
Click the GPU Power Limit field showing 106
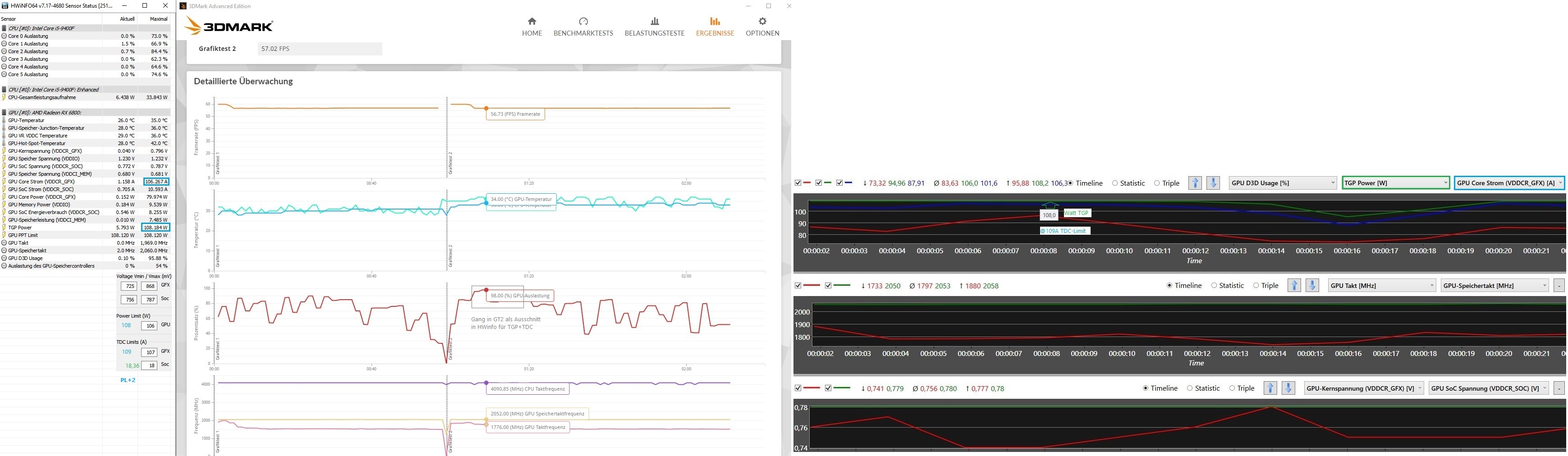point(149,326)
